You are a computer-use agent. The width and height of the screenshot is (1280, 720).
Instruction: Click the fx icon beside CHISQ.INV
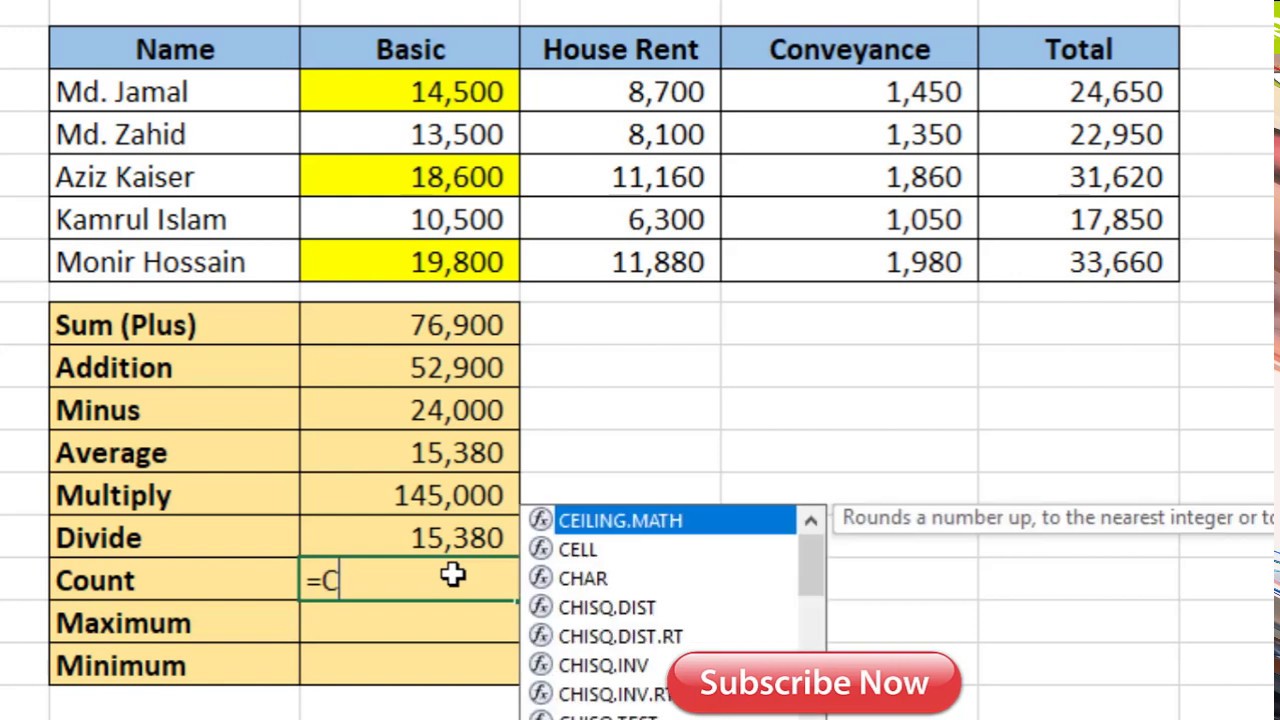coord(541,665)
